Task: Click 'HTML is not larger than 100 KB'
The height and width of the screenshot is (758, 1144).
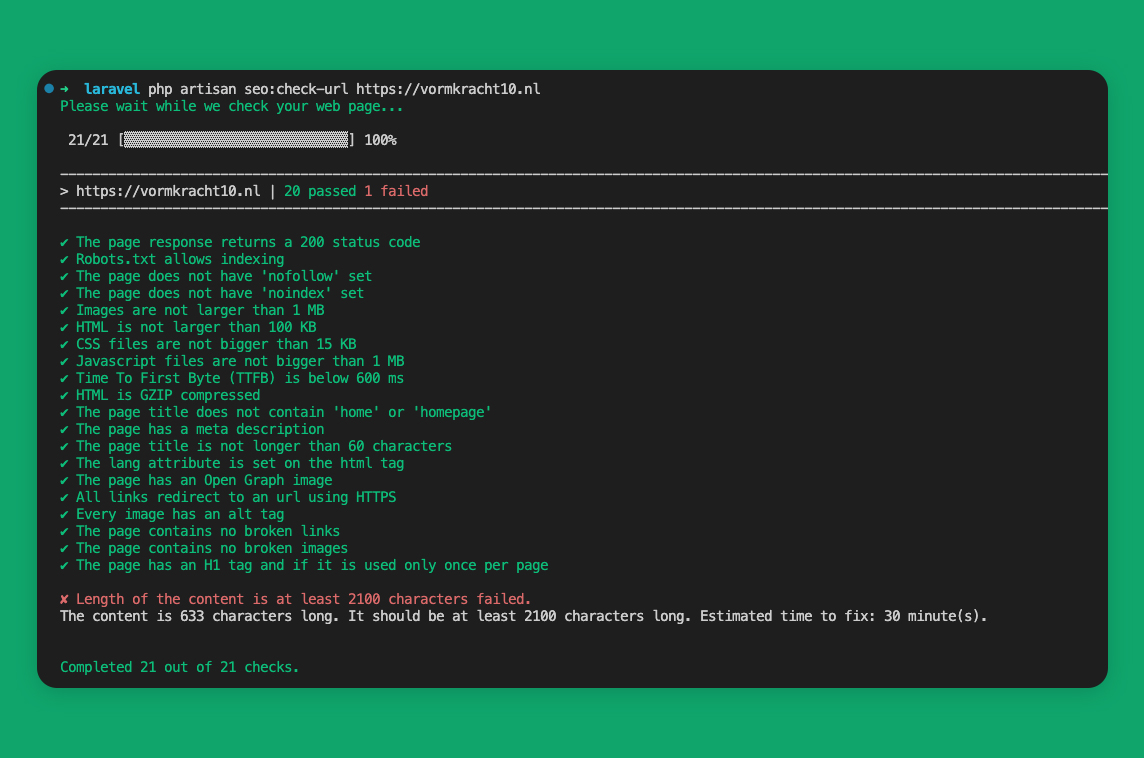Action: coord(196,328)
